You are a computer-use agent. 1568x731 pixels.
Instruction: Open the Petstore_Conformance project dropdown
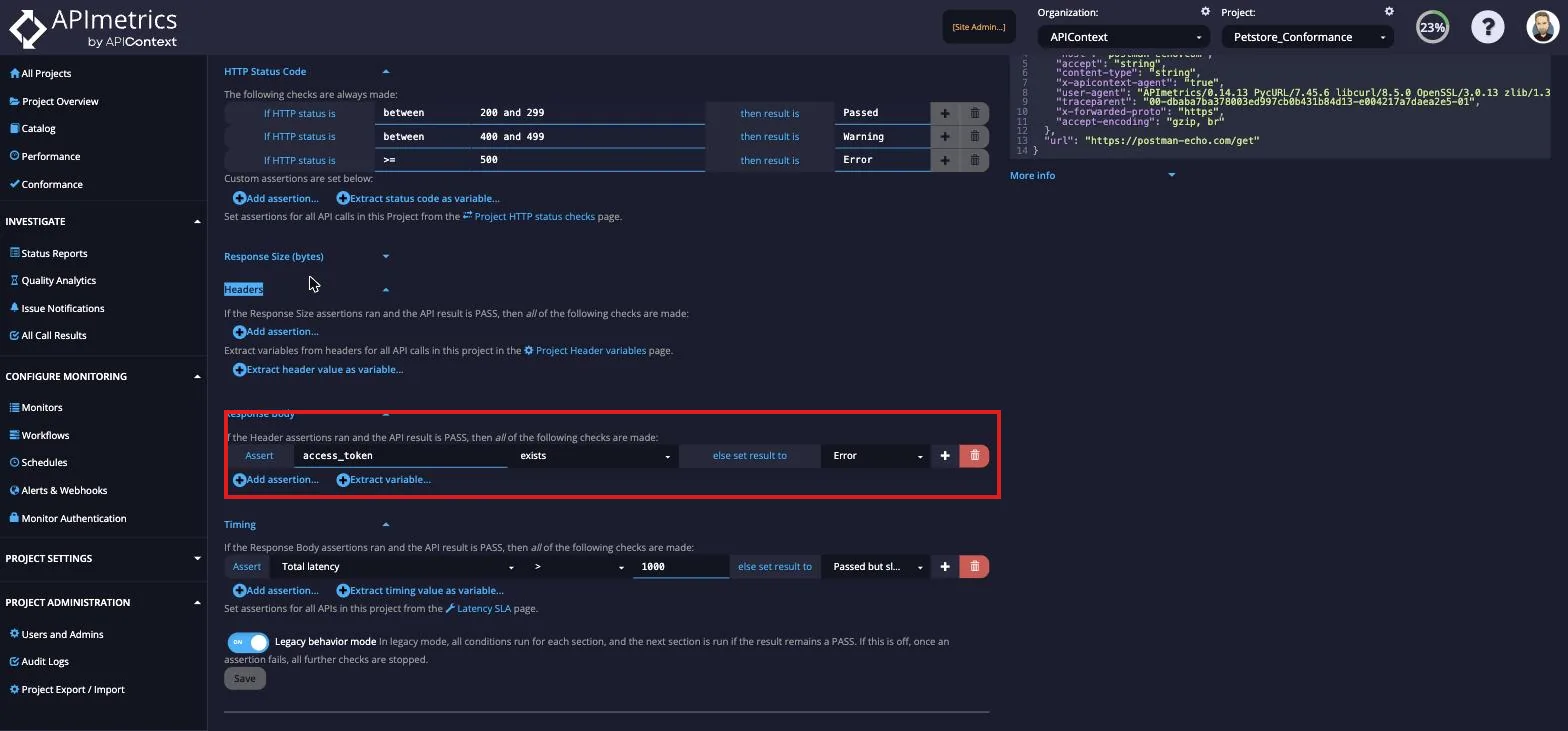(1307, 37)
